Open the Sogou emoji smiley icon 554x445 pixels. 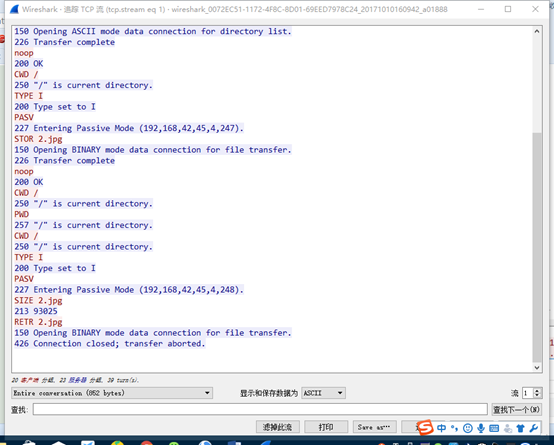pyautogui.click(x=468, y=428)
